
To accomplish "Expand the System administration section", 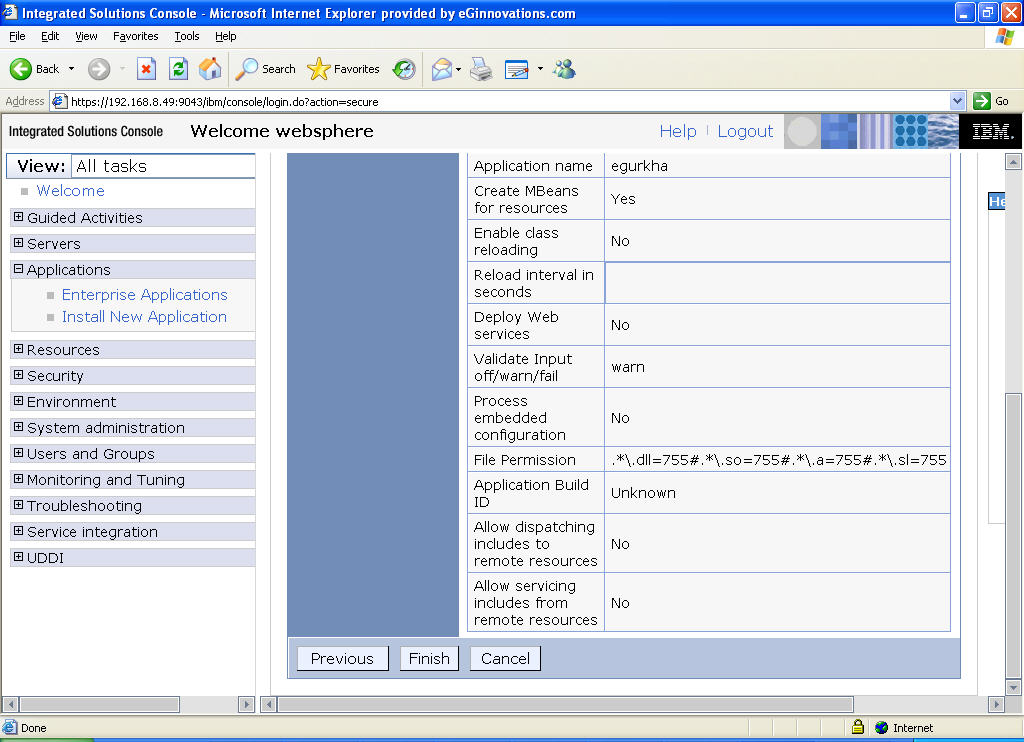I will point(18,427).
